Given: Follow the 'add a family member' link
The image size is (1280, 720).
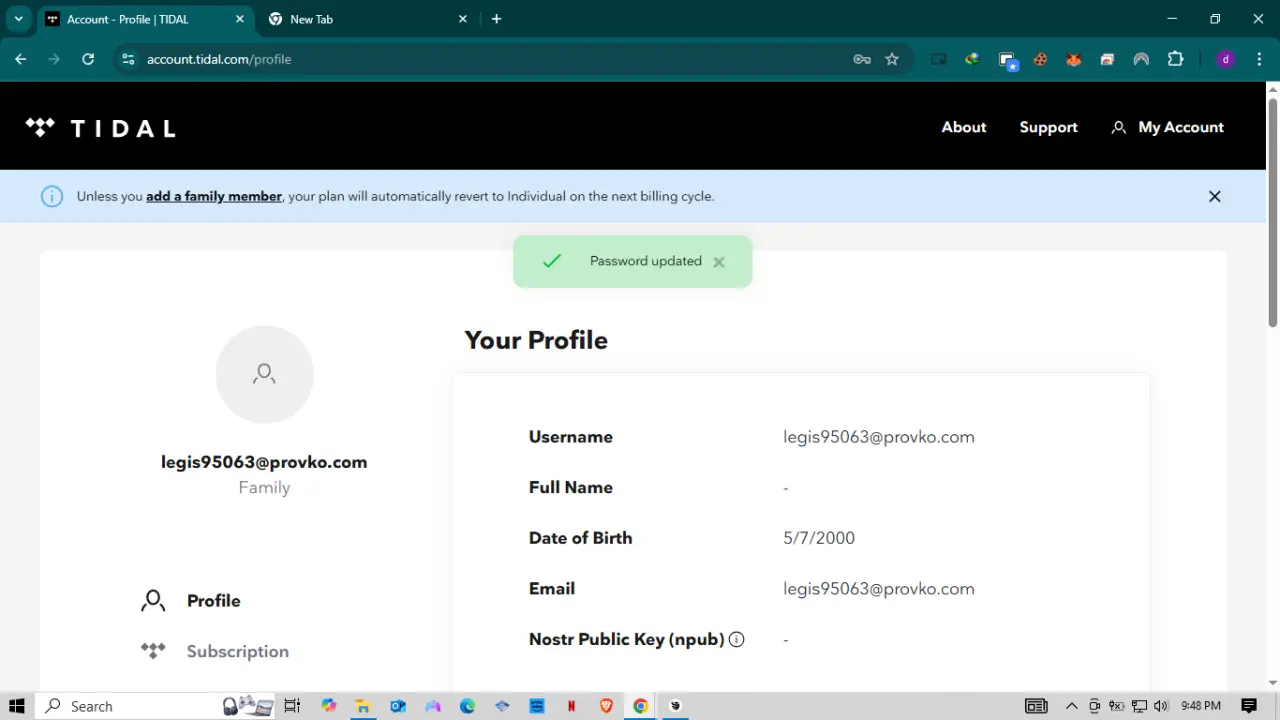Looking at the screenshot, I should [214, 196].
